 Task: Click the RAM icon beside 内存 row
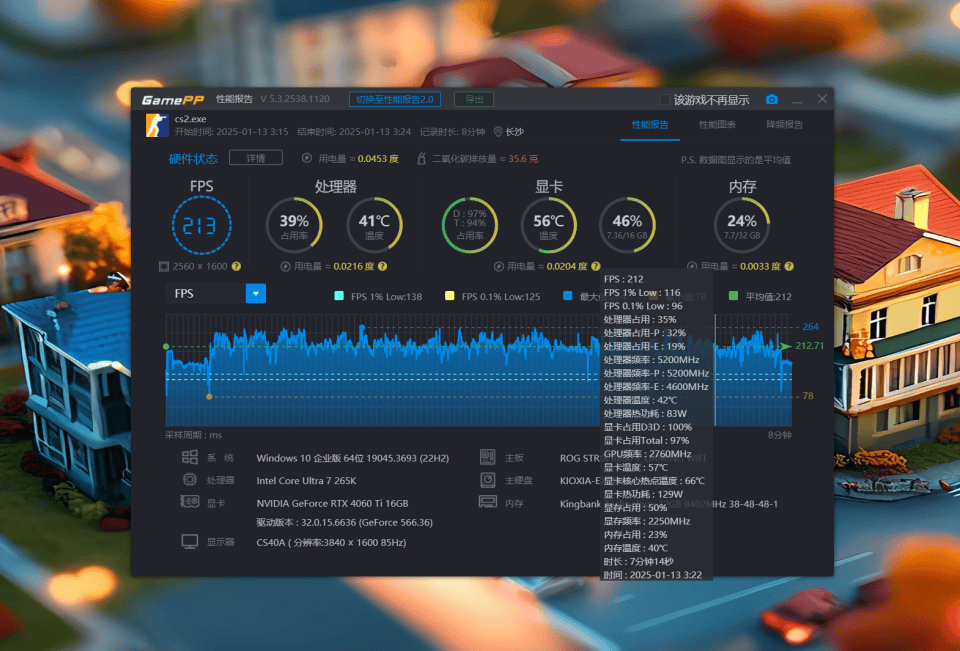(x=487, y=502)
